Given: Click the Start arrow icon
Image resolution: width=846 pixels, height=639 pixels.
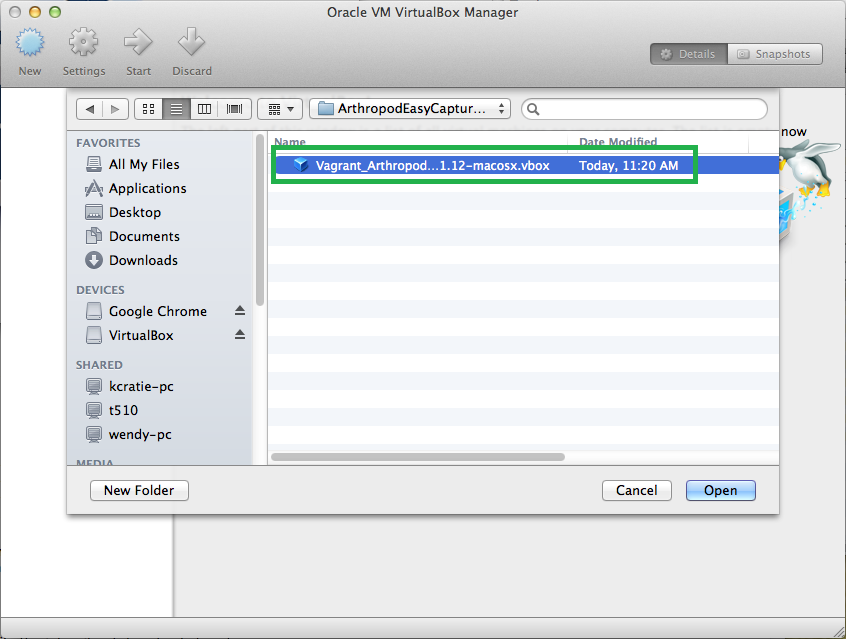Looking at the screenshot, I should 138,42.
